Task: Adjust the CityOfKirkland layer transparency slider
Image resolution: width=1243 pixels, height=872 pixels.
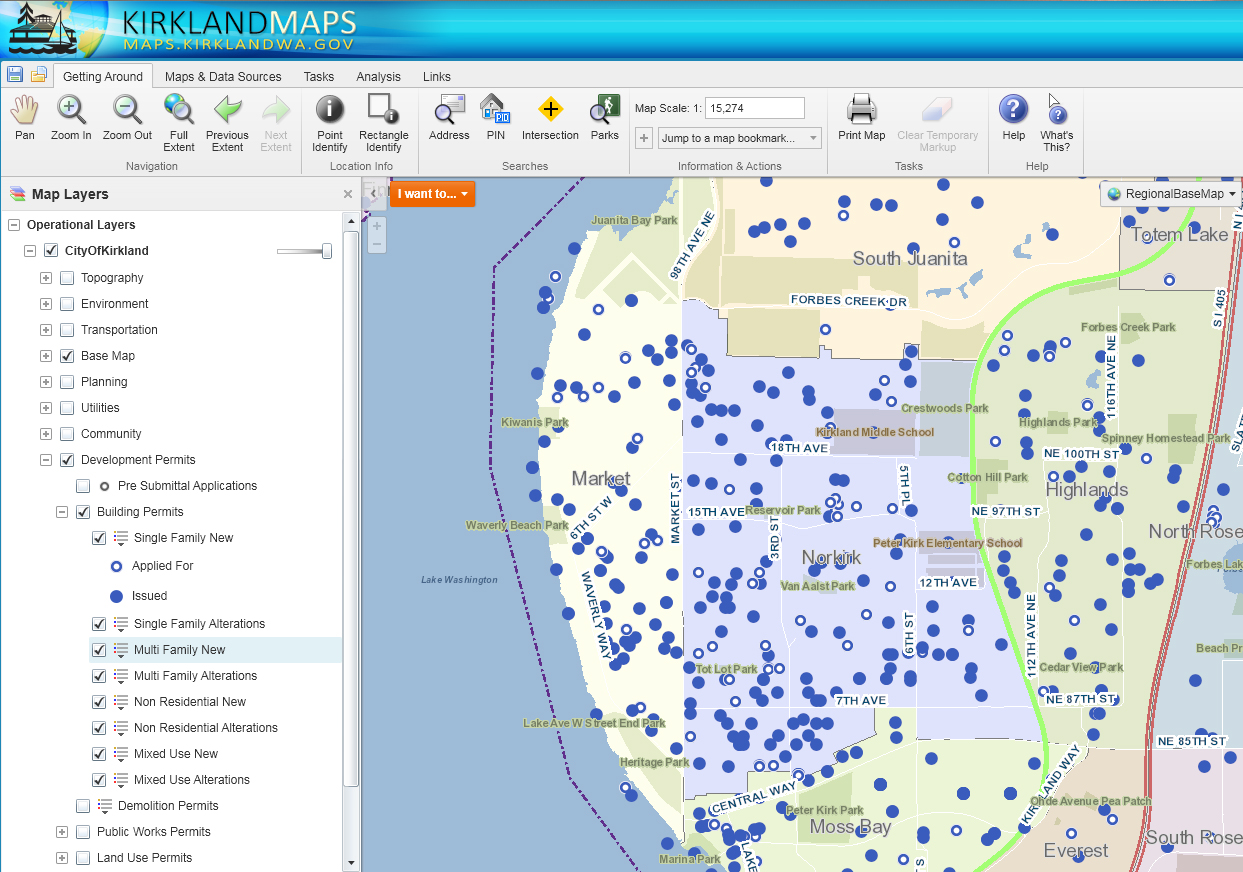Action: pos(326,251)
